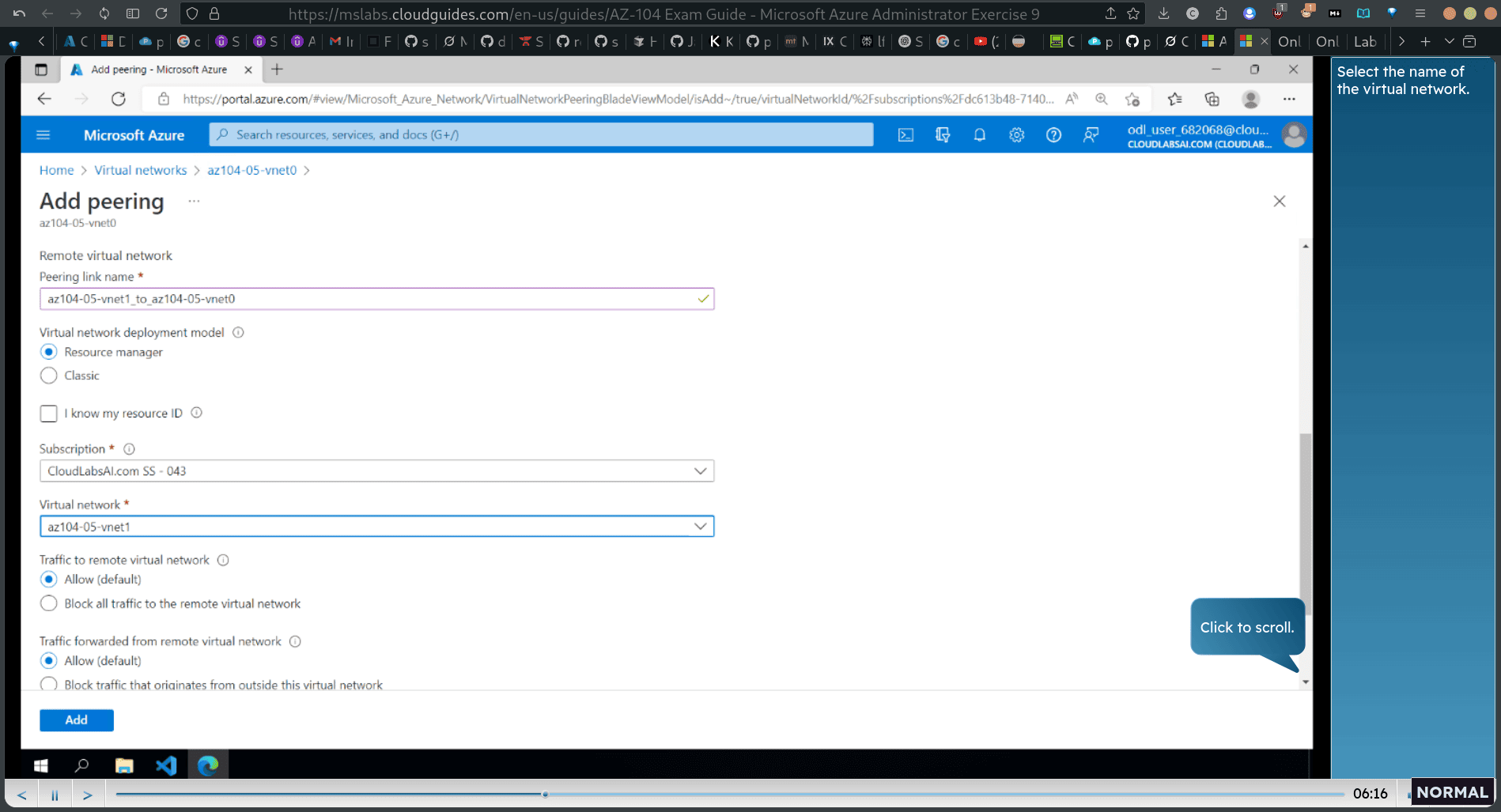The width and height of the screenshot is (1501, 812).
Task: Click the Edge zoom magnifier icon
Action: [1101, 99]
